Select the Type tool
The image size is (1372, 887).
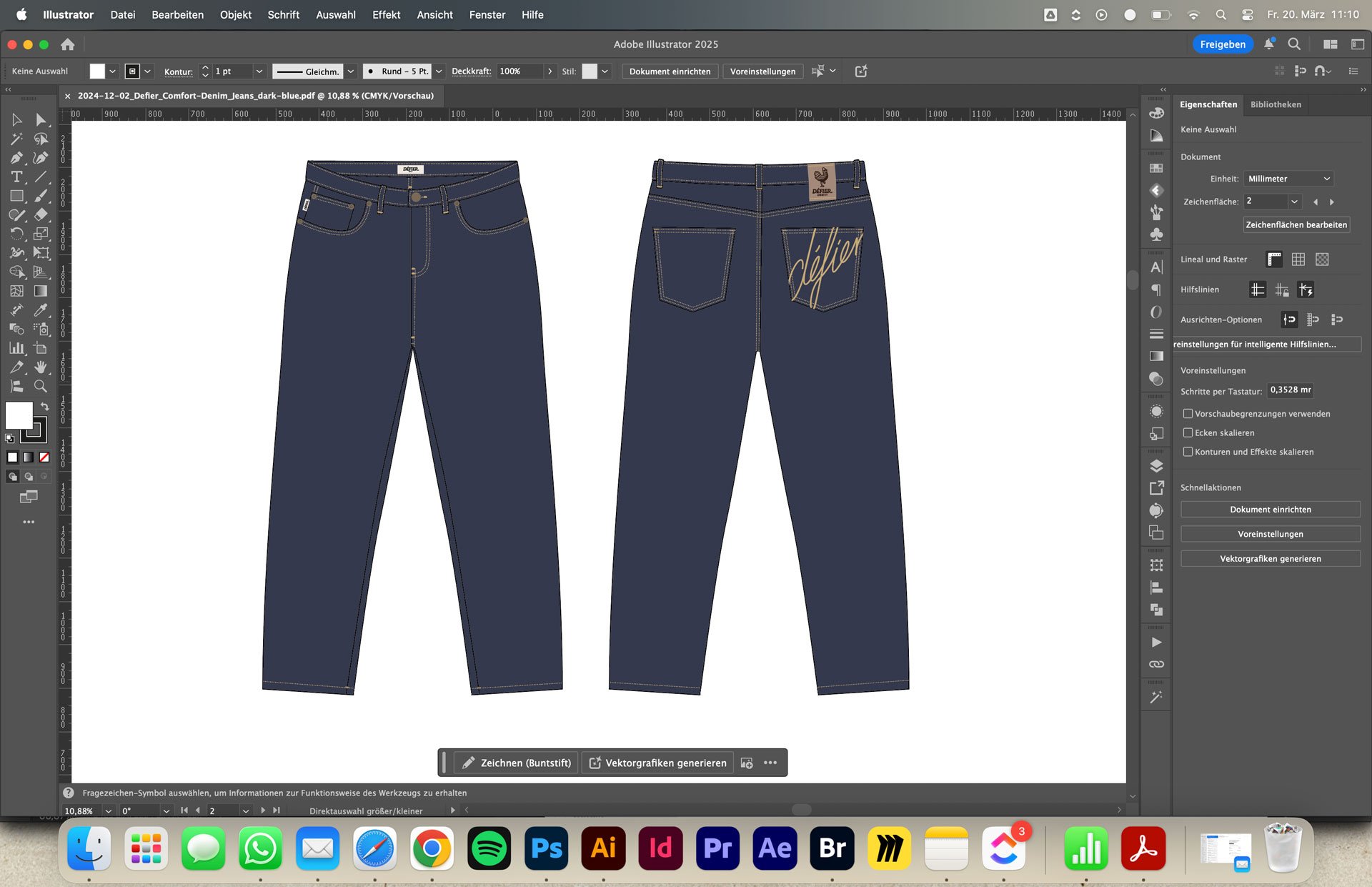[16, 177]
